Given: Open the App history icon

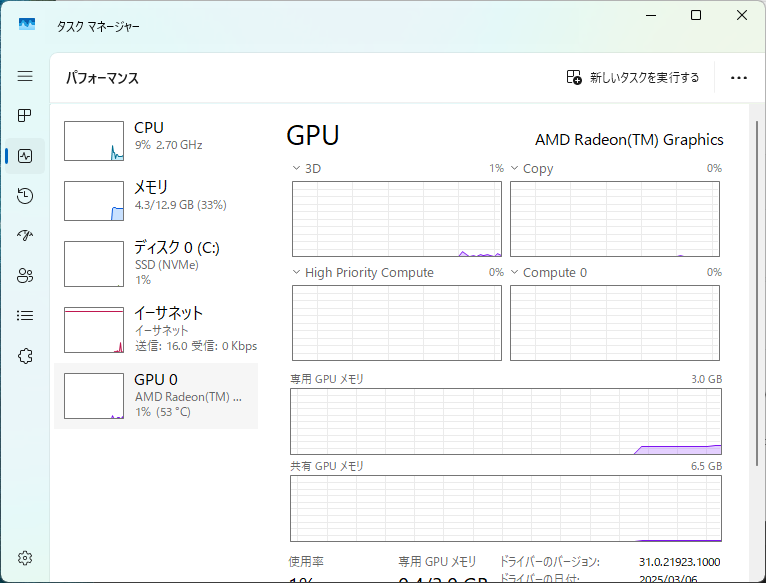Looking at the screenshot, I should click(25, 196).
